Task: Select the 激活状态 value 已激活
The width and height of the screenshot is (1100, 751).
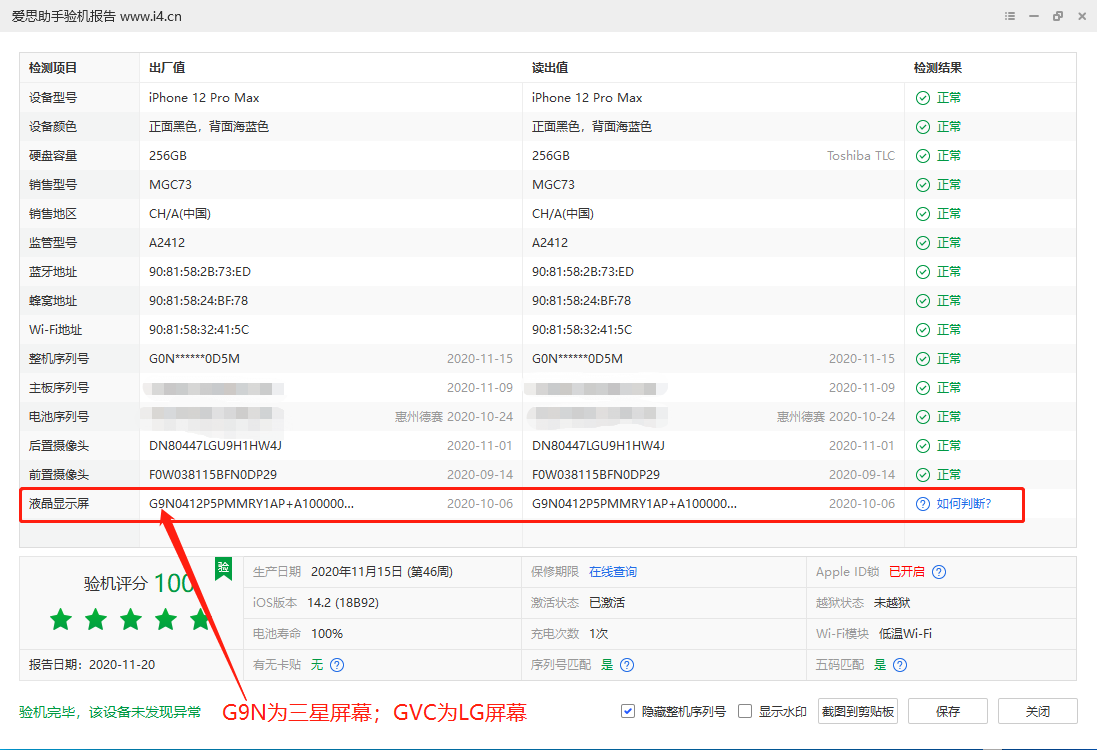Action: 607,603
